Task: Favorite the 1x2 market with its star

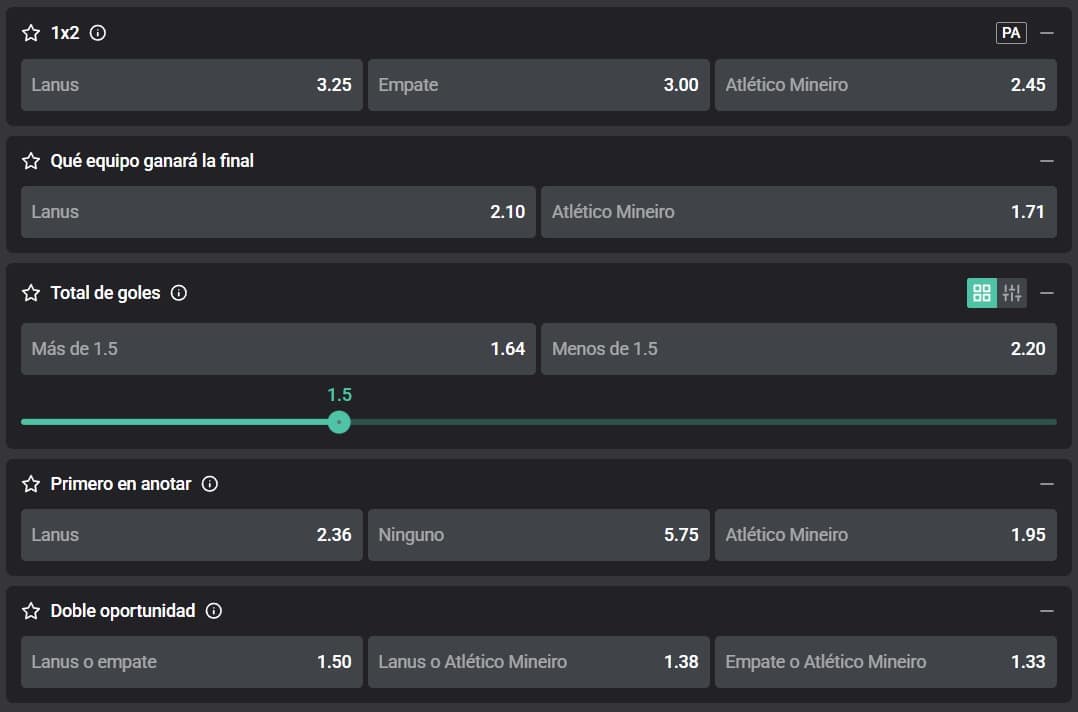Action: (x=31, y=33)
